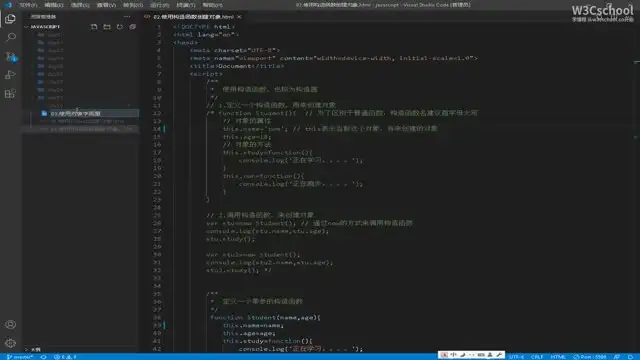This screenshot has width=640, height=360.
Task: Click this.name=name on line 39
Action: (253, 325)
